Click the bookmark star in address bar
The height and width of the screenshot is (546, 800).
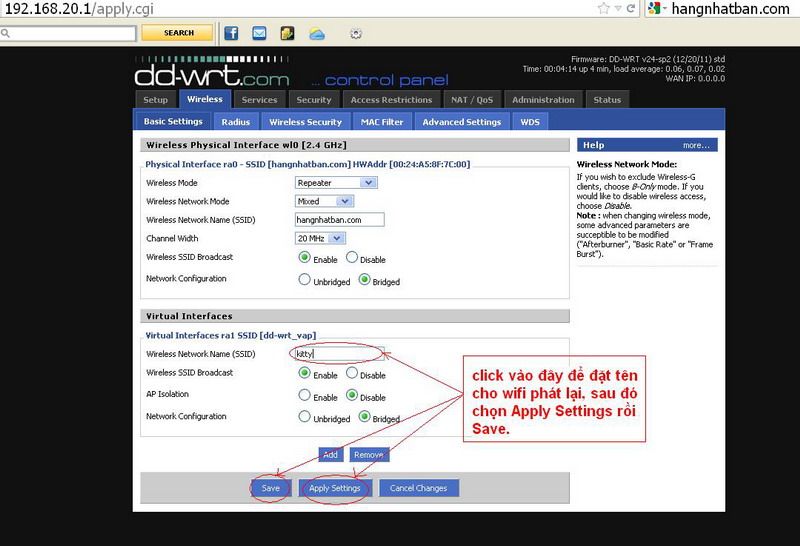coord(604,8)
